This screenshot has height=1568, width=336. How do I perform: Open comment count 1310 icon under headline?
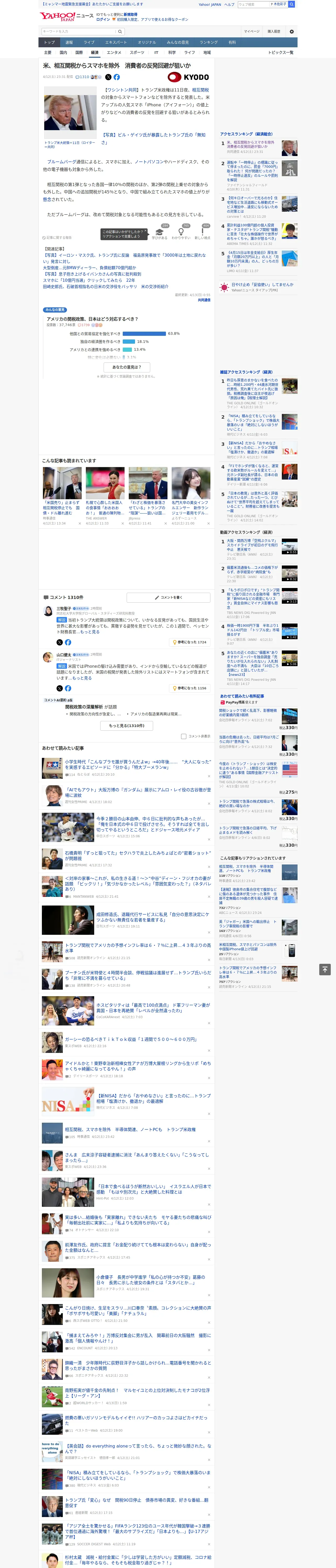coord(83,77)
